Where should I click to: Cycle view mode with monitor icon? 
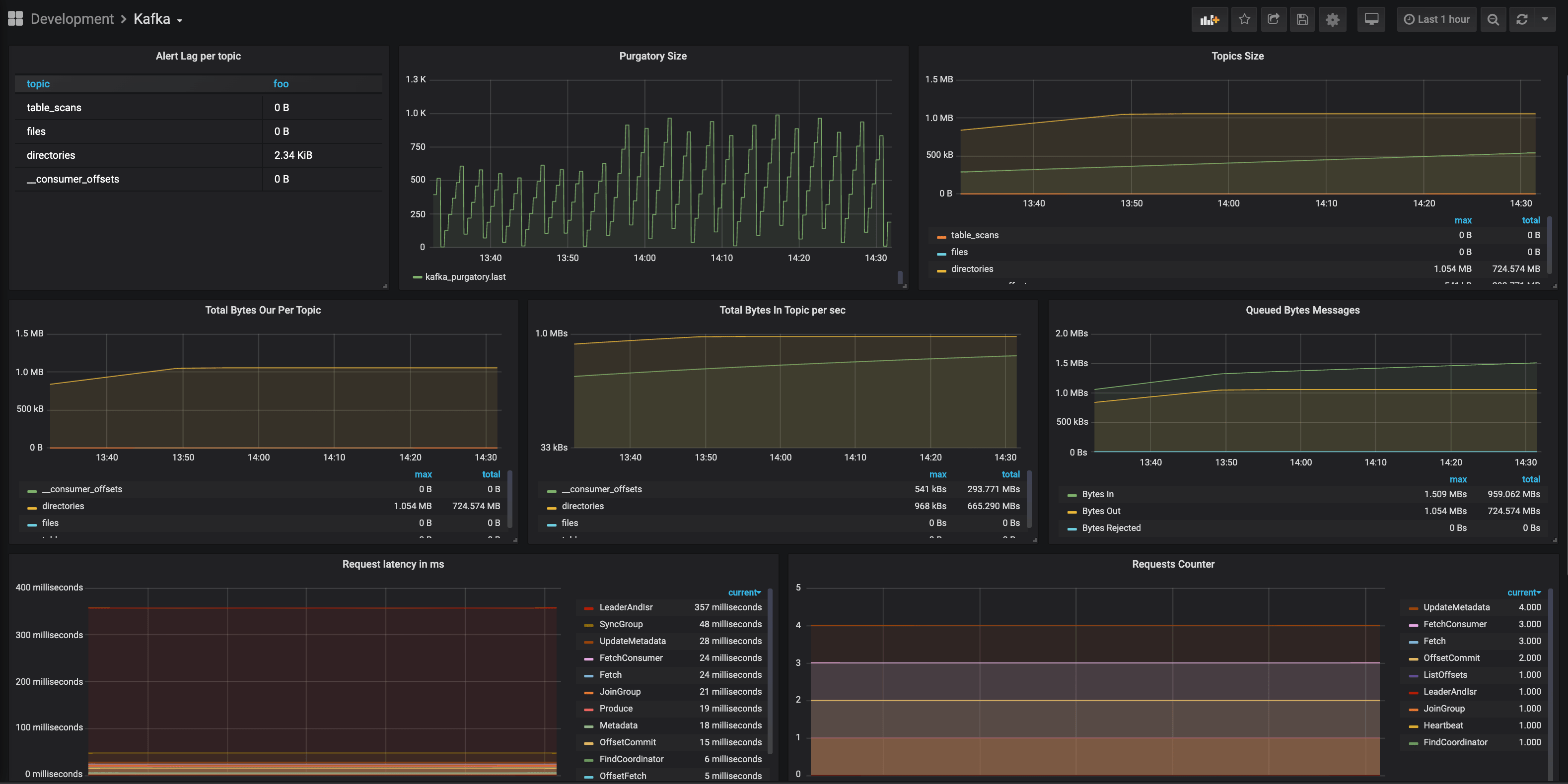pyautogui.click(x=1371, y=19)
